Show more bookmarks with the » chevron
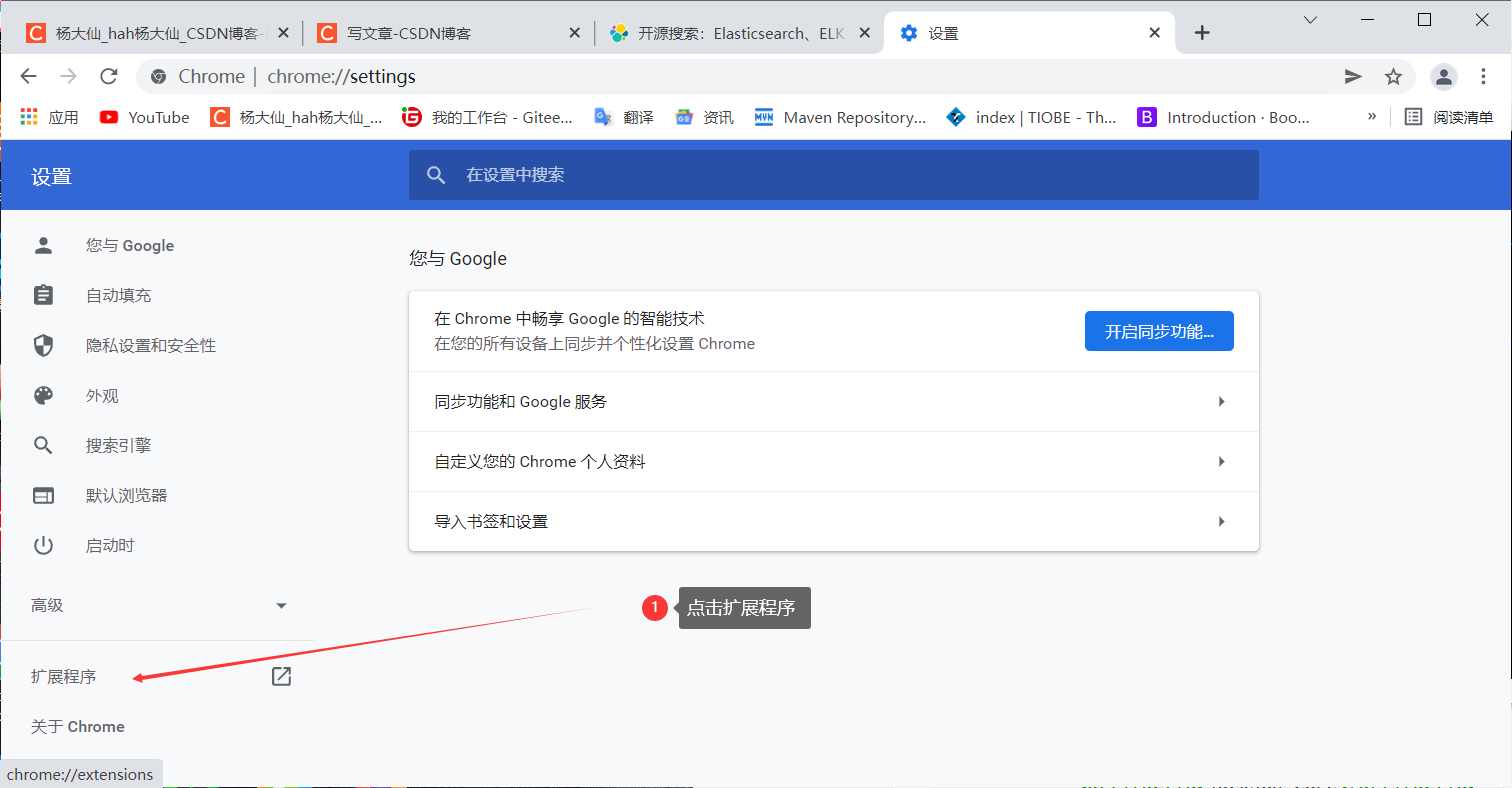This screenshot has width=1512, height=788. [1372, 117]
